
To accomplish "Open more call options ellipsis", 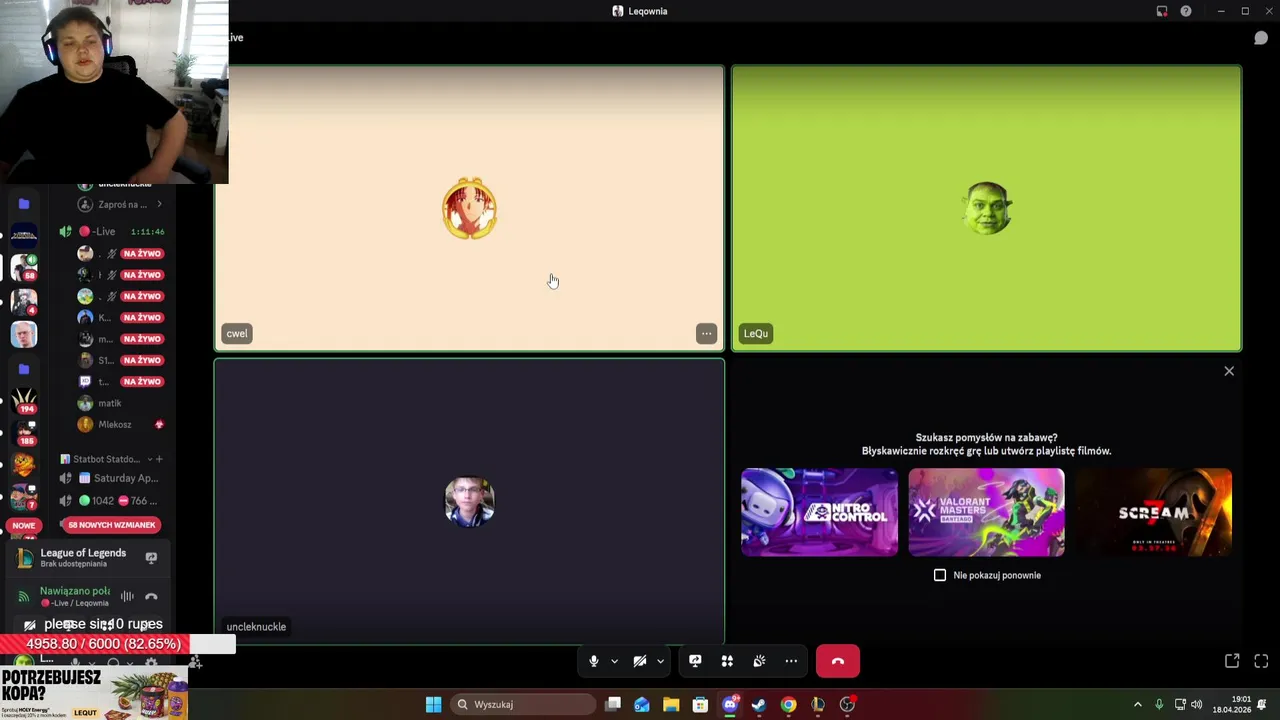I will point(791,661).
